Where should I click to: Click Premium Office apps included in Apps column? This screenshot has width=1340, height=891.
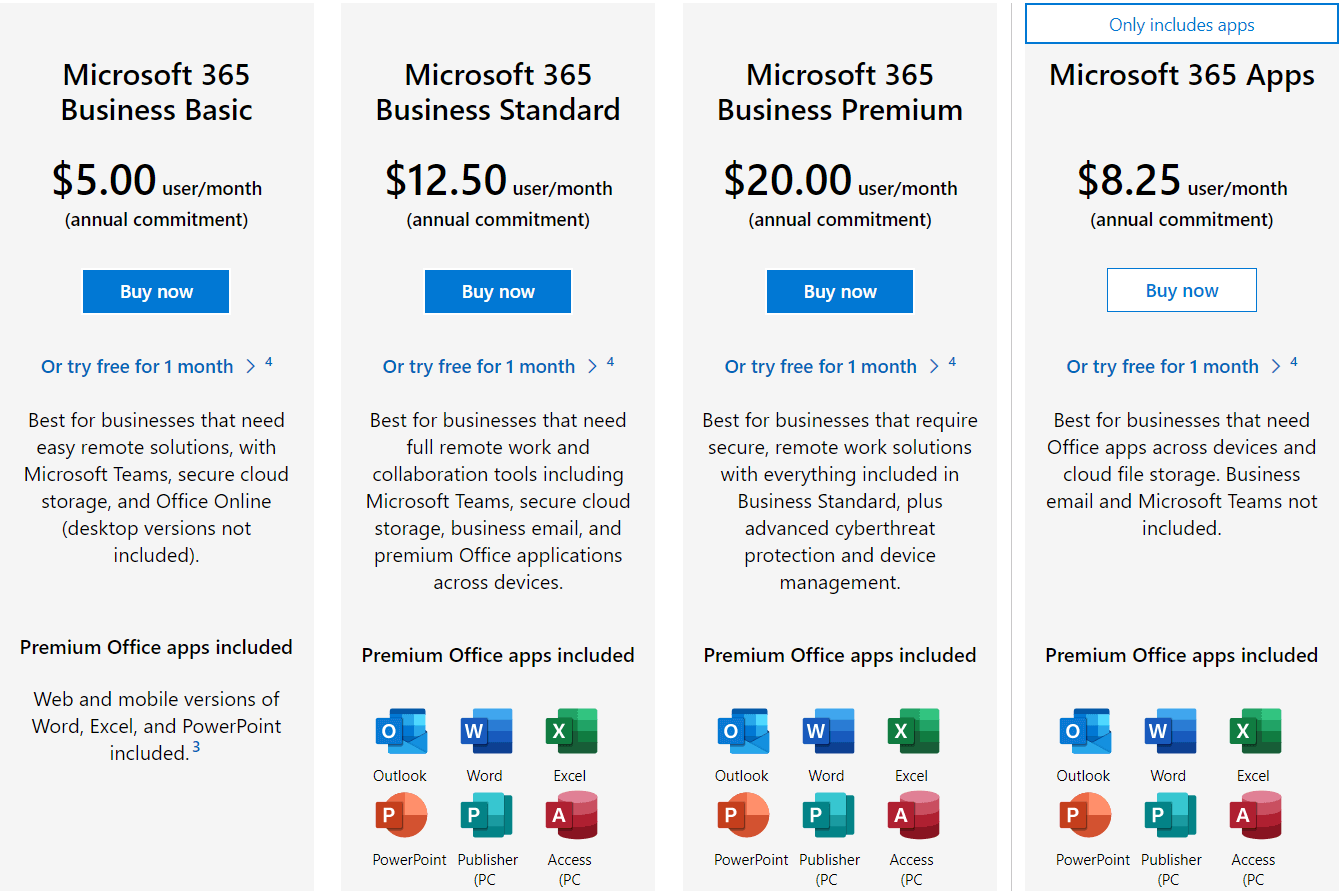[x=1182, y=655]
